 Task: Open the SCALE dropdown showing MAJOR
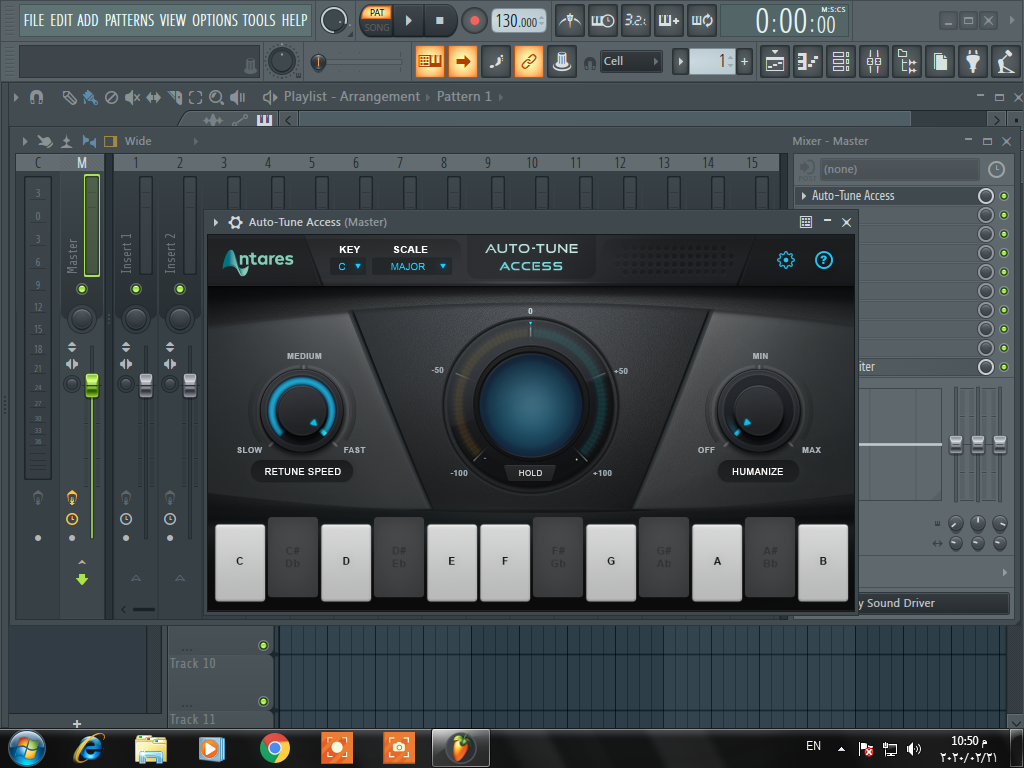point(412,266)
